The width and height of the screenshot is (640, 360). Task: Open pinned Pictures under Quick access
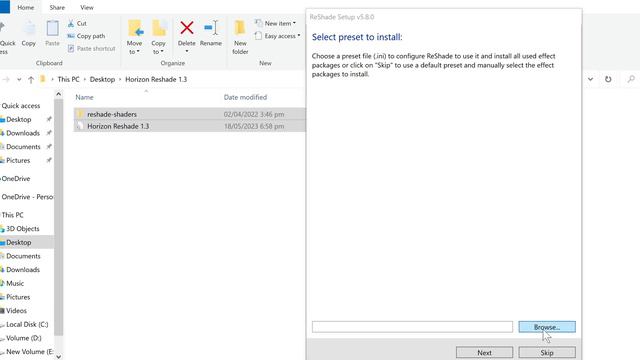(18, 160)
